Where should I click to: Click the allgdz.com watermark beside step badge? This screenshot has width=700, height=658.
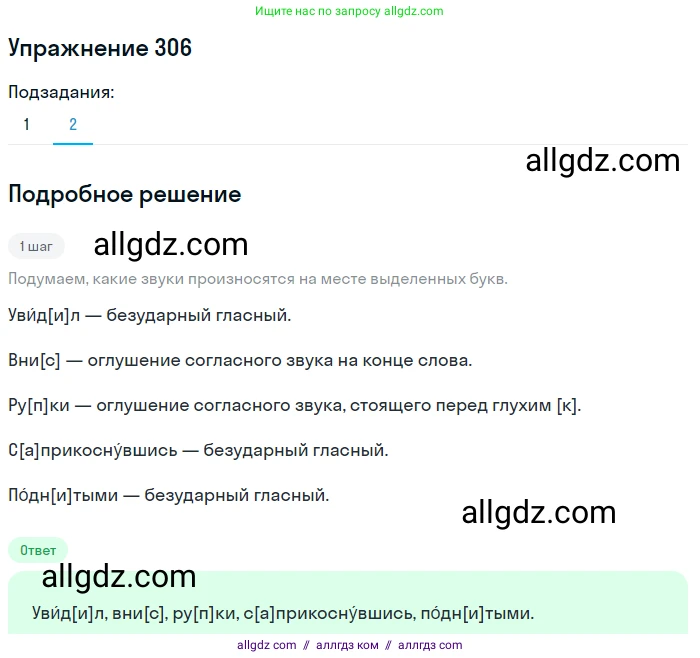pos(171,245)
